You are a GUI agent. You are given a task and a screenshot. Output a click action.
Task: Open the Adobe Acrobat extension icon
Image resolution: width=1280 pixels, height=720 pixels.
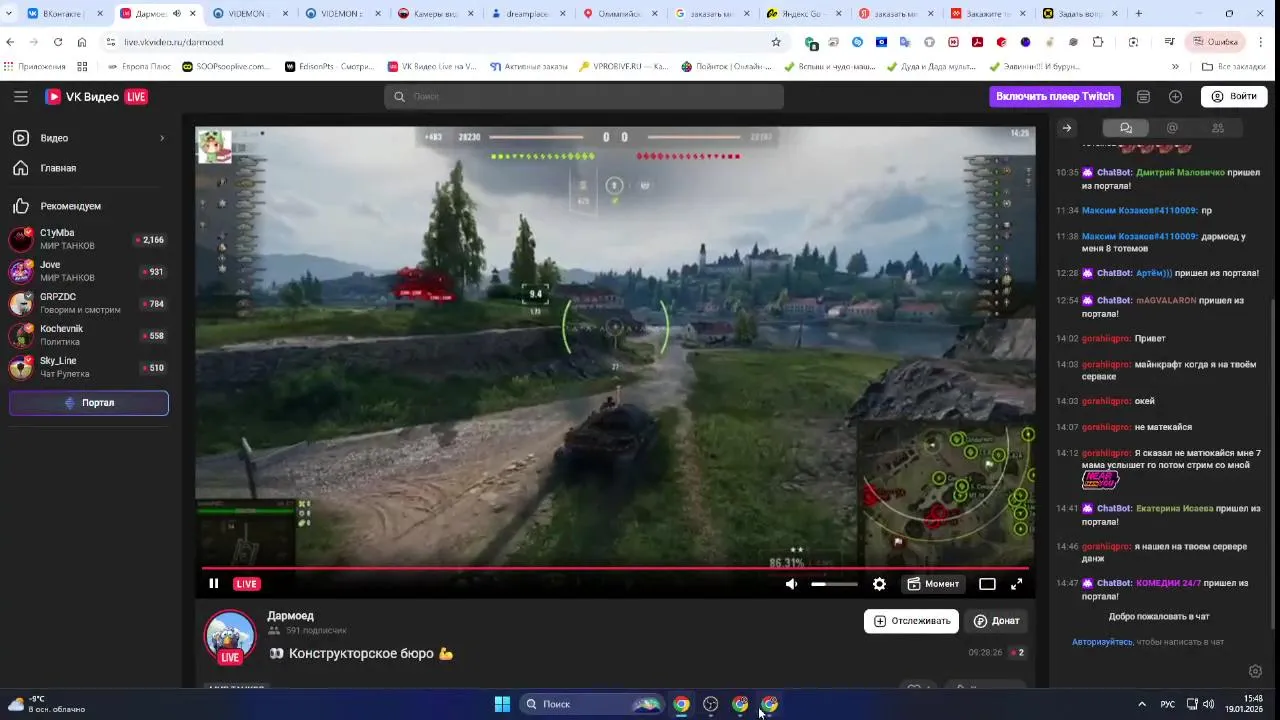pos(977,42)
